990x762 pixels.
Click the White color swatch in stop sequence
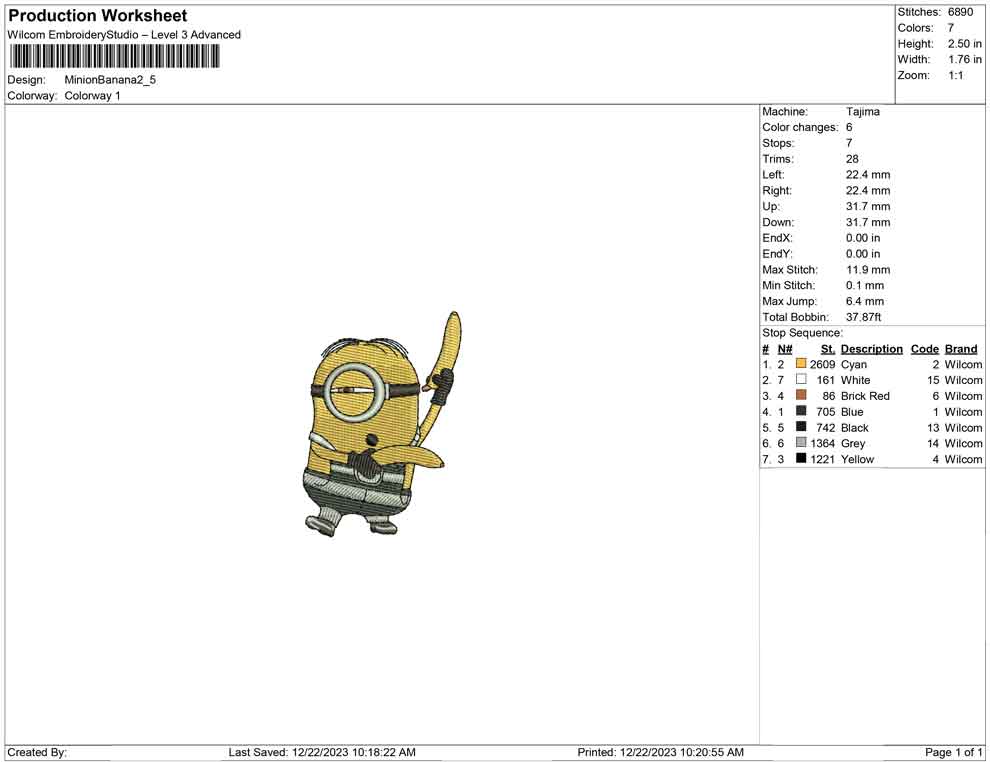pyautogui.click(x=801, y=379)
